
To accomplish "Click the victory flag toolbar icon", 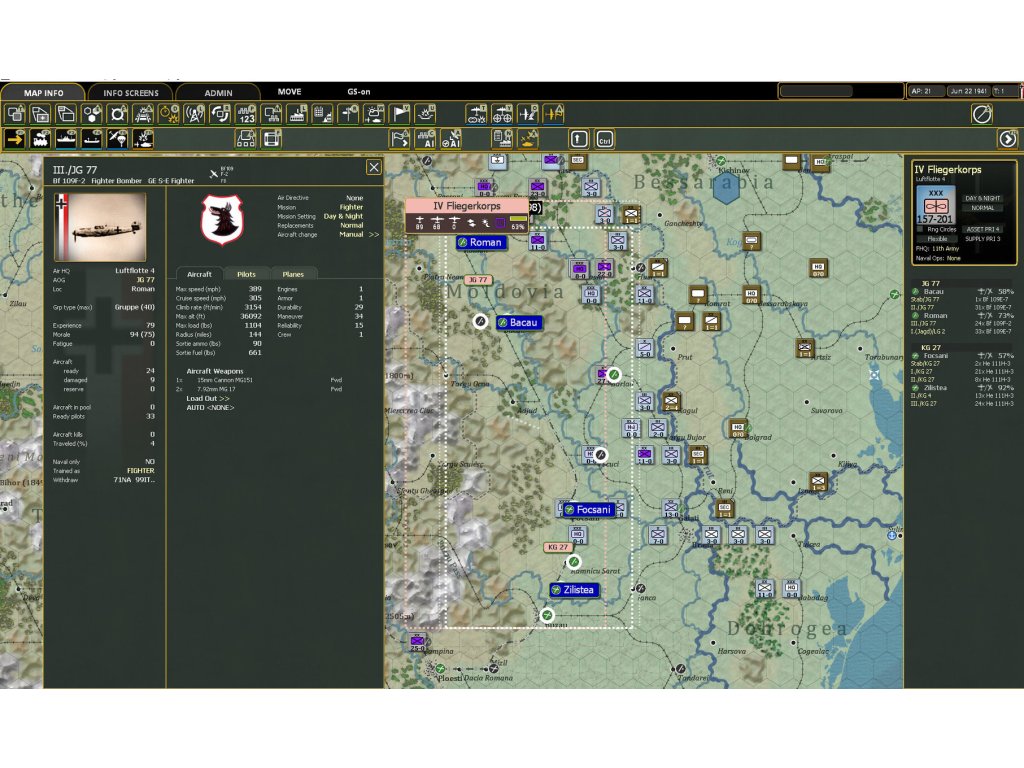I will (400, 114).
